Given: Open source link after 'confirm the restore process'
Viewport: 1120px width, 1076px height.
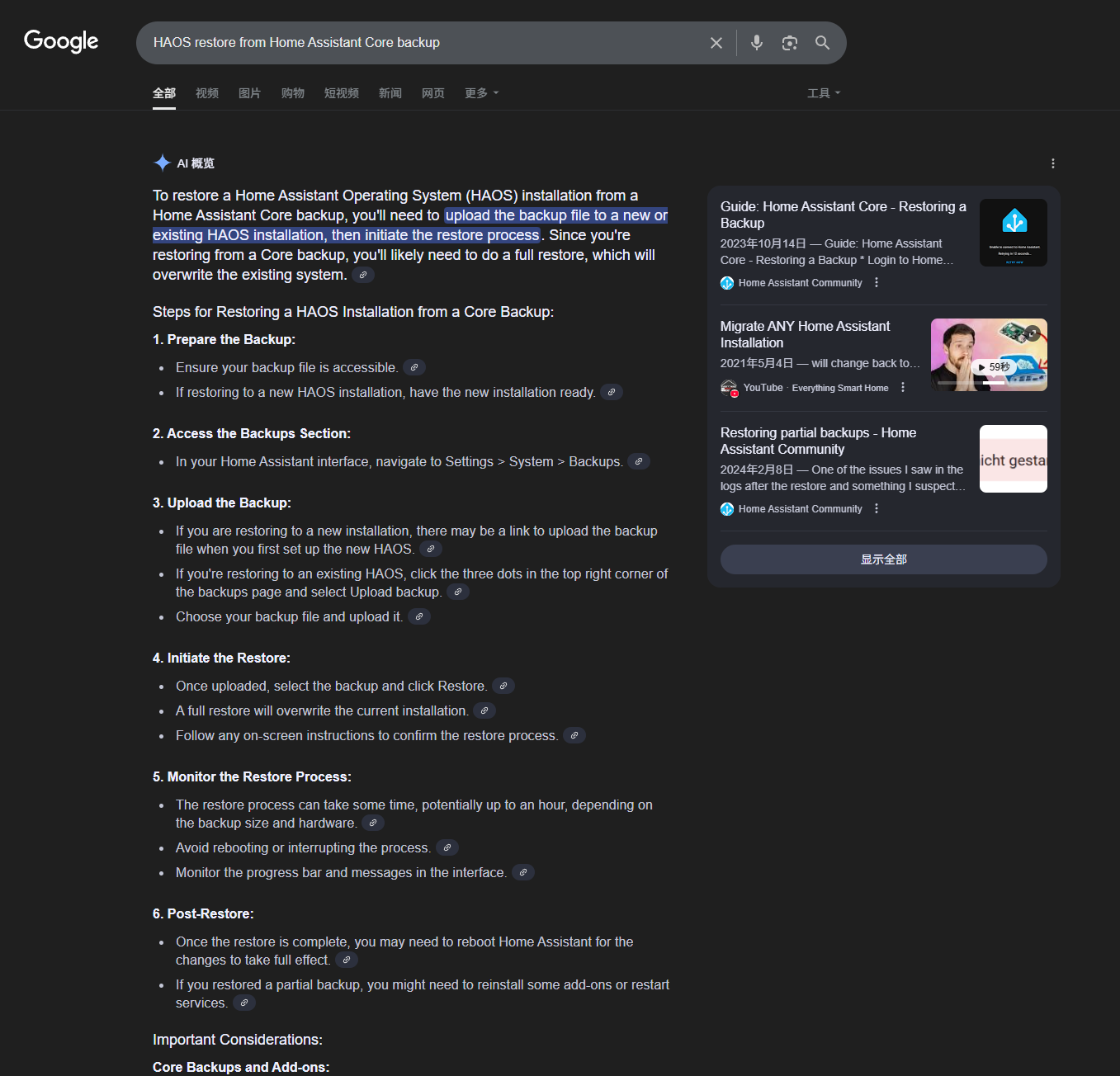Looking at the screenshot, I should point(574,735).
